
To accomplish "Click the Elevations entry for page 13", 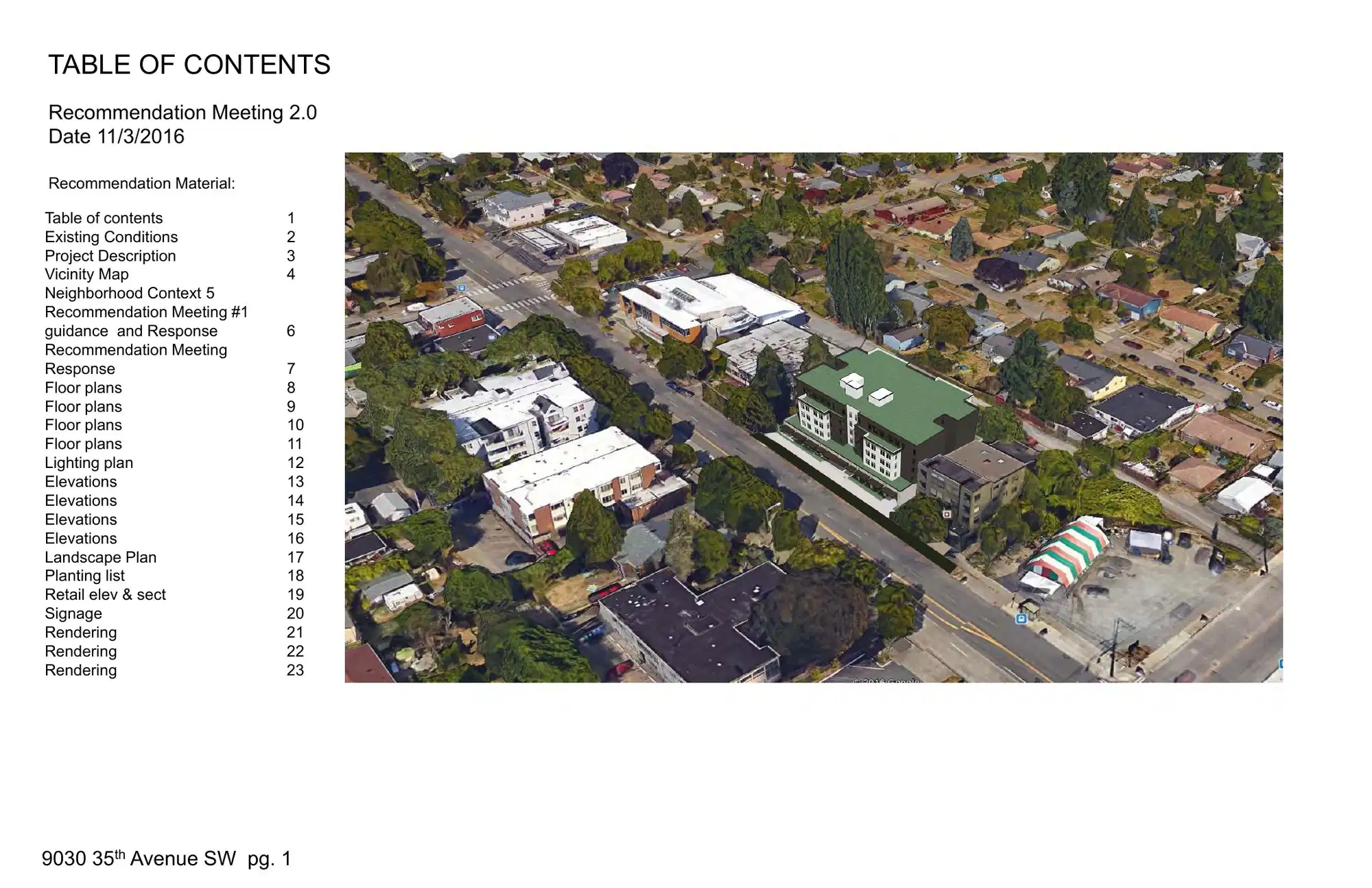I will (80, 482).
